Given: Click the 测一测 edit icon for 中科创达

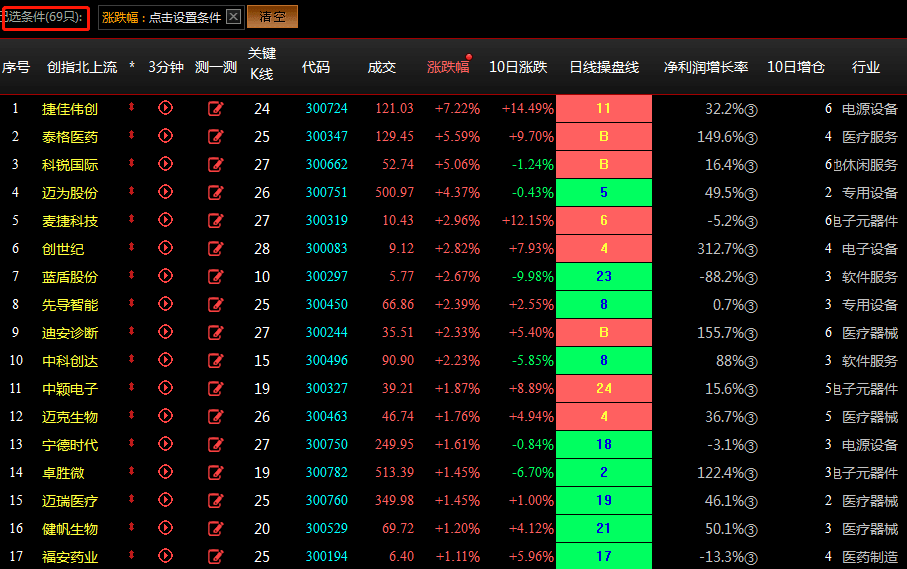Looking at the screenshot, I should coord(216,360).
